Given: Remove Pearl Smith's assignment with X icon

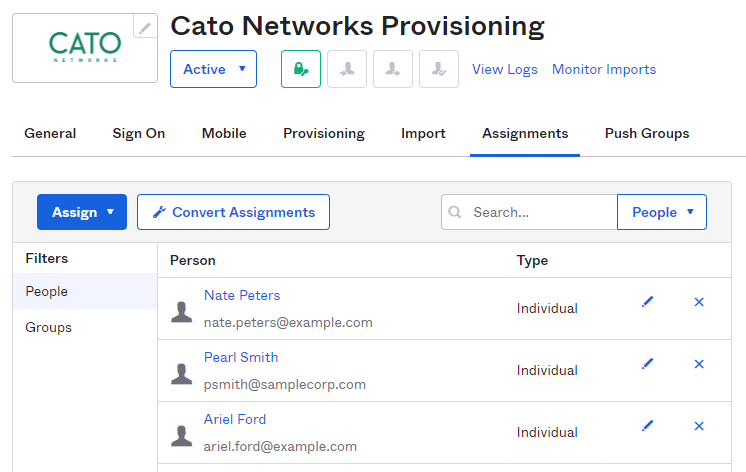Looking at the screenshot, I should point(699,364).
